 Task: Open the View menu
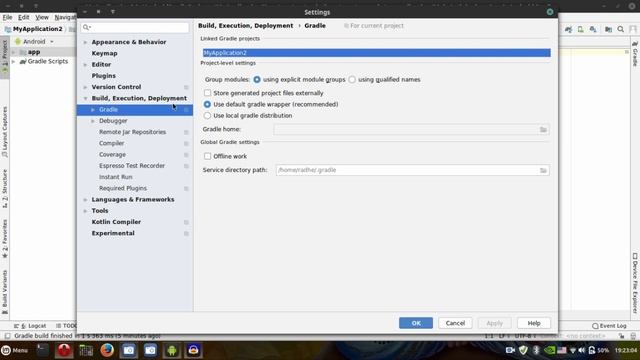[x=42, y=18]
